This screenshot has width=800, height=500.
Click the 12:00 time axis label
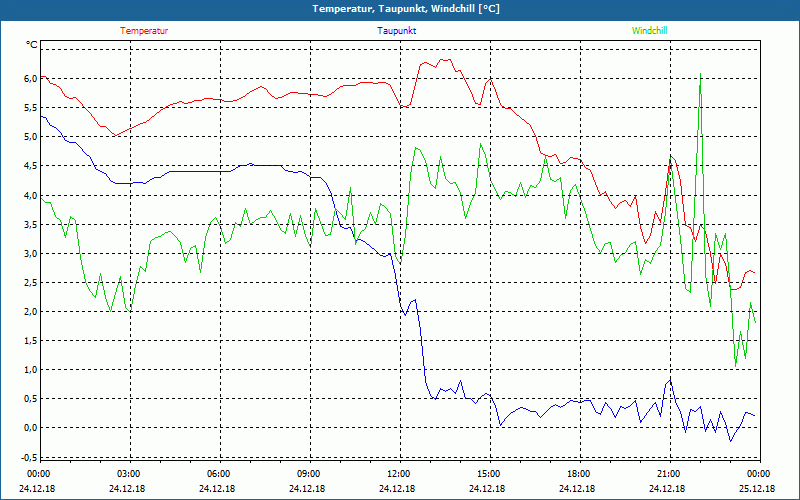coord(398,474)
